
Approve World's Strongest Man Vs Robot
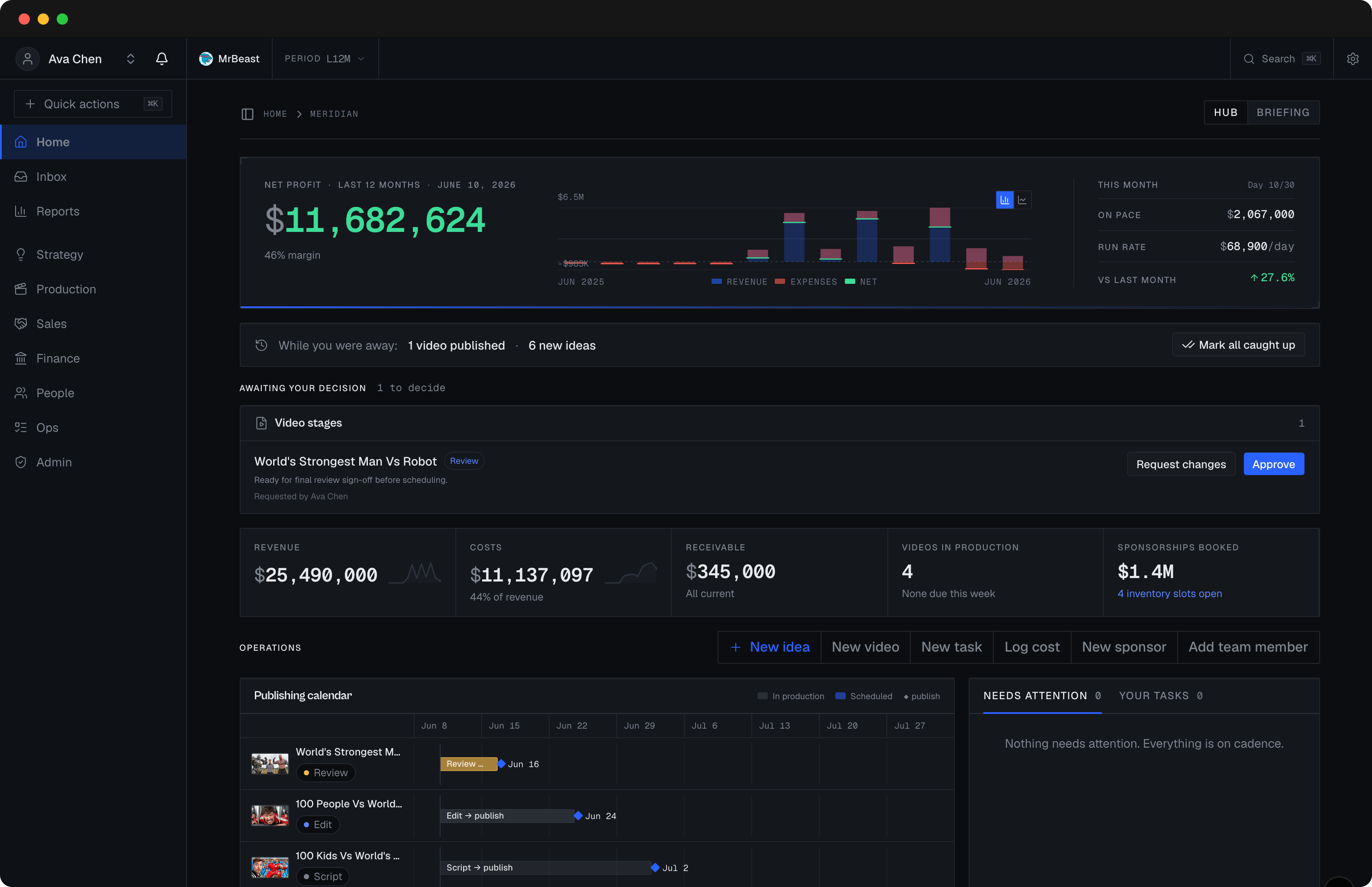[1273, 464]
